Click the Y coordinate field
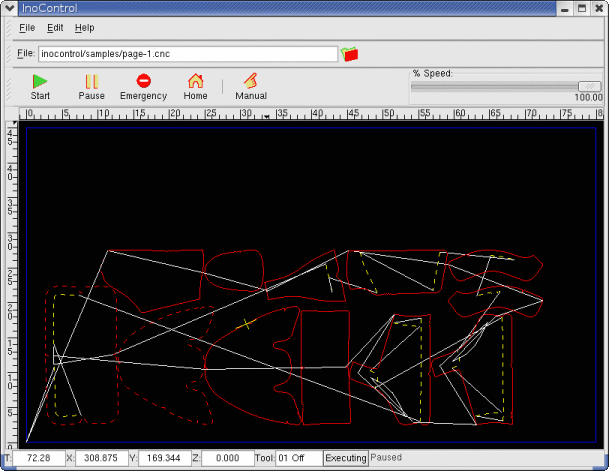The image size is (609, 471). coord(162,458)
